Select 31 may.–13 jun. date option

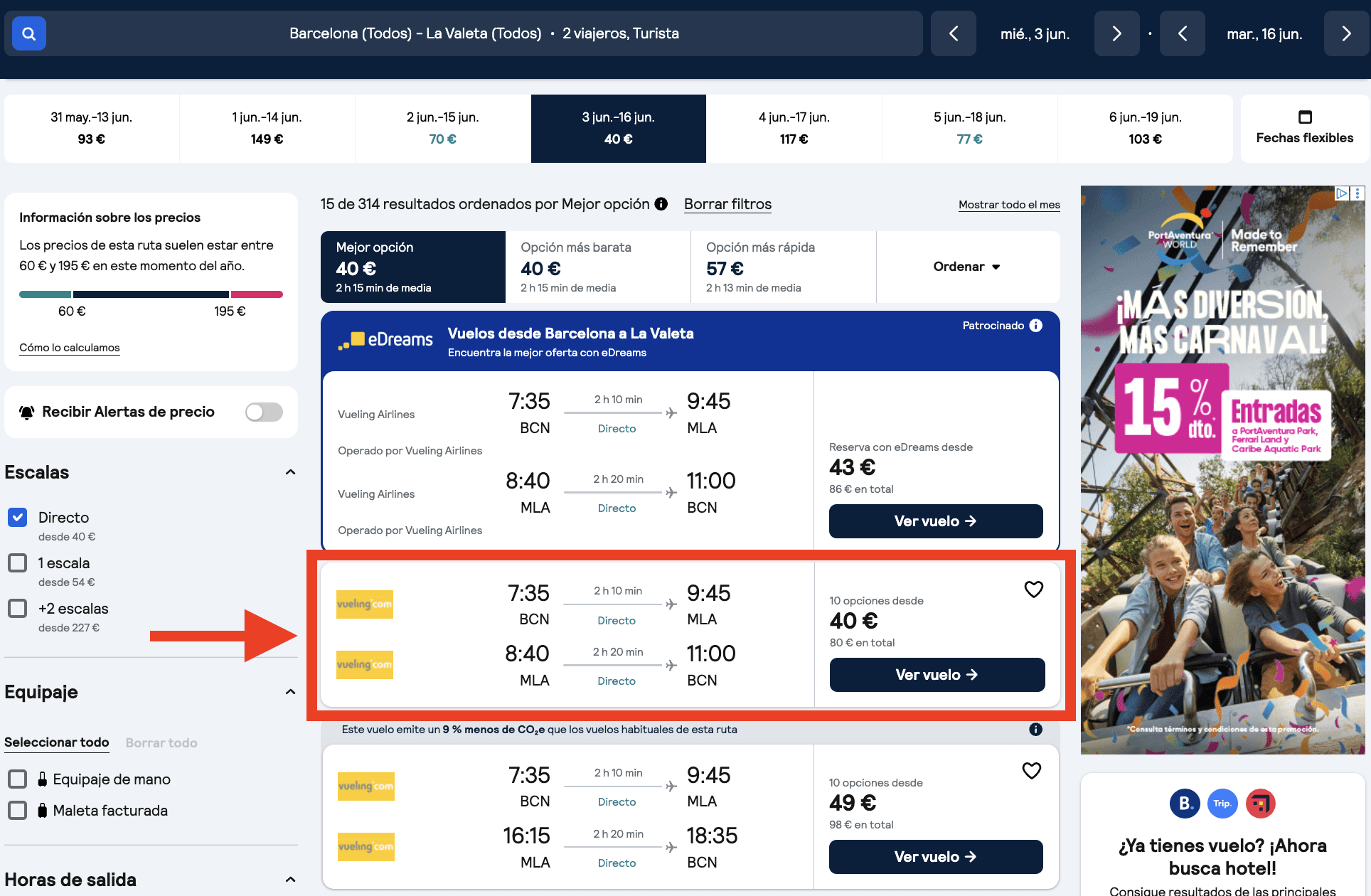tap(92, 128)
